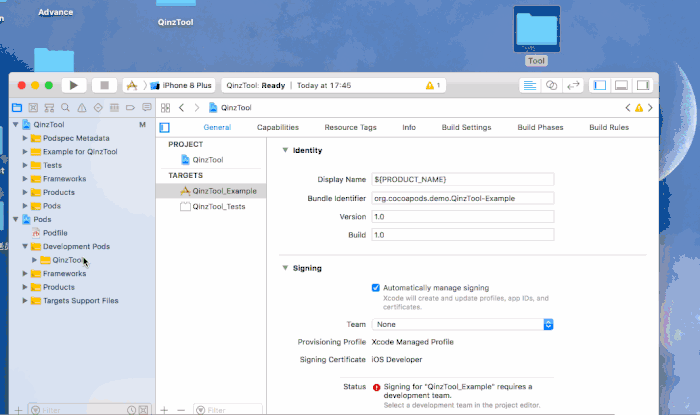Expand the Podspec Metadata folder
This screenshot has height=415, width=700.
pos(25,138)
